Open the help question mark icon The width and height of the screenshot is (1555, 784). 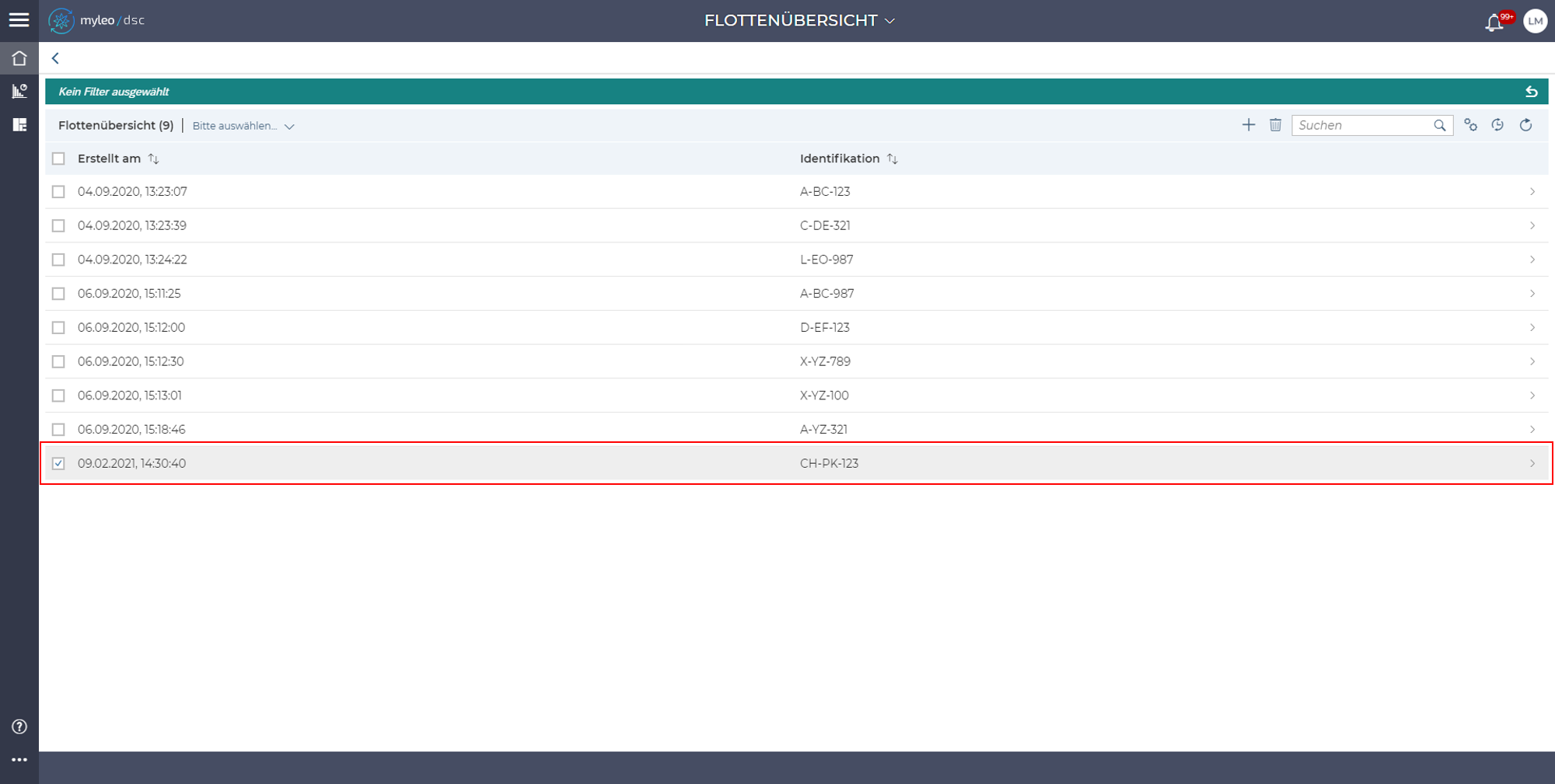(19, 727)
